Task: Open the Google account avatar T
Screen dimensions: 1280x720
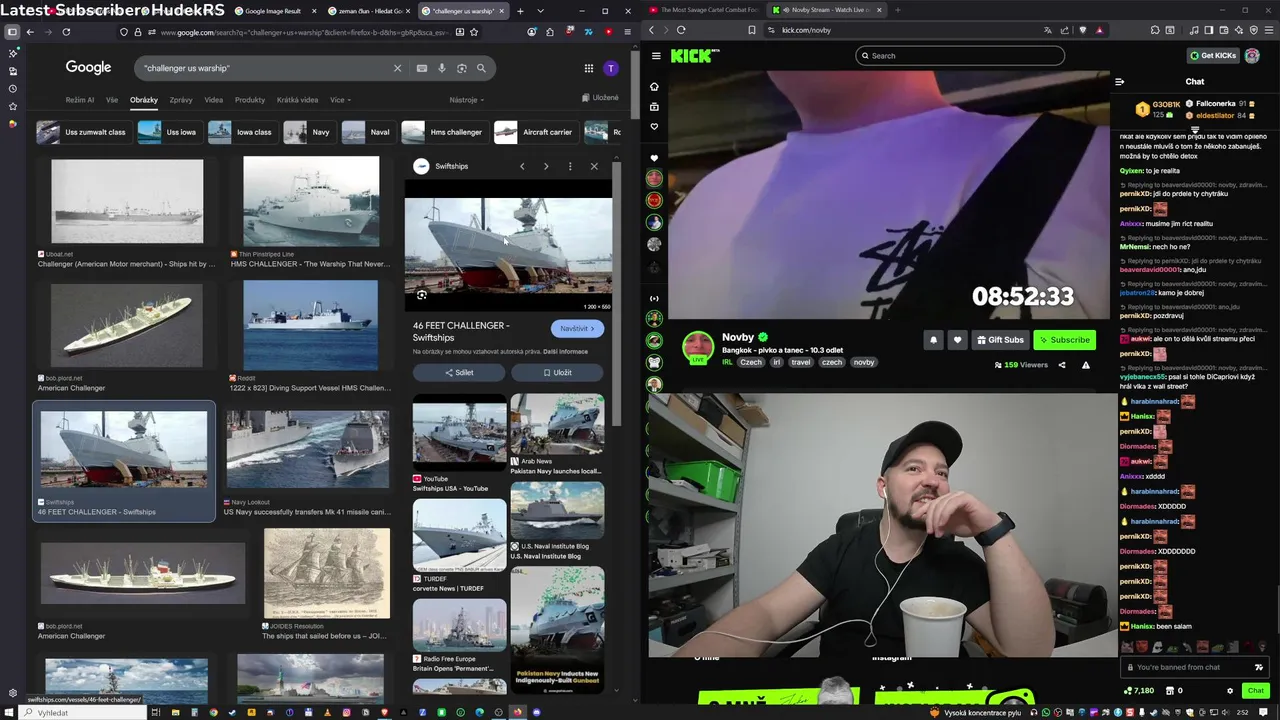Action: (611, 68)
